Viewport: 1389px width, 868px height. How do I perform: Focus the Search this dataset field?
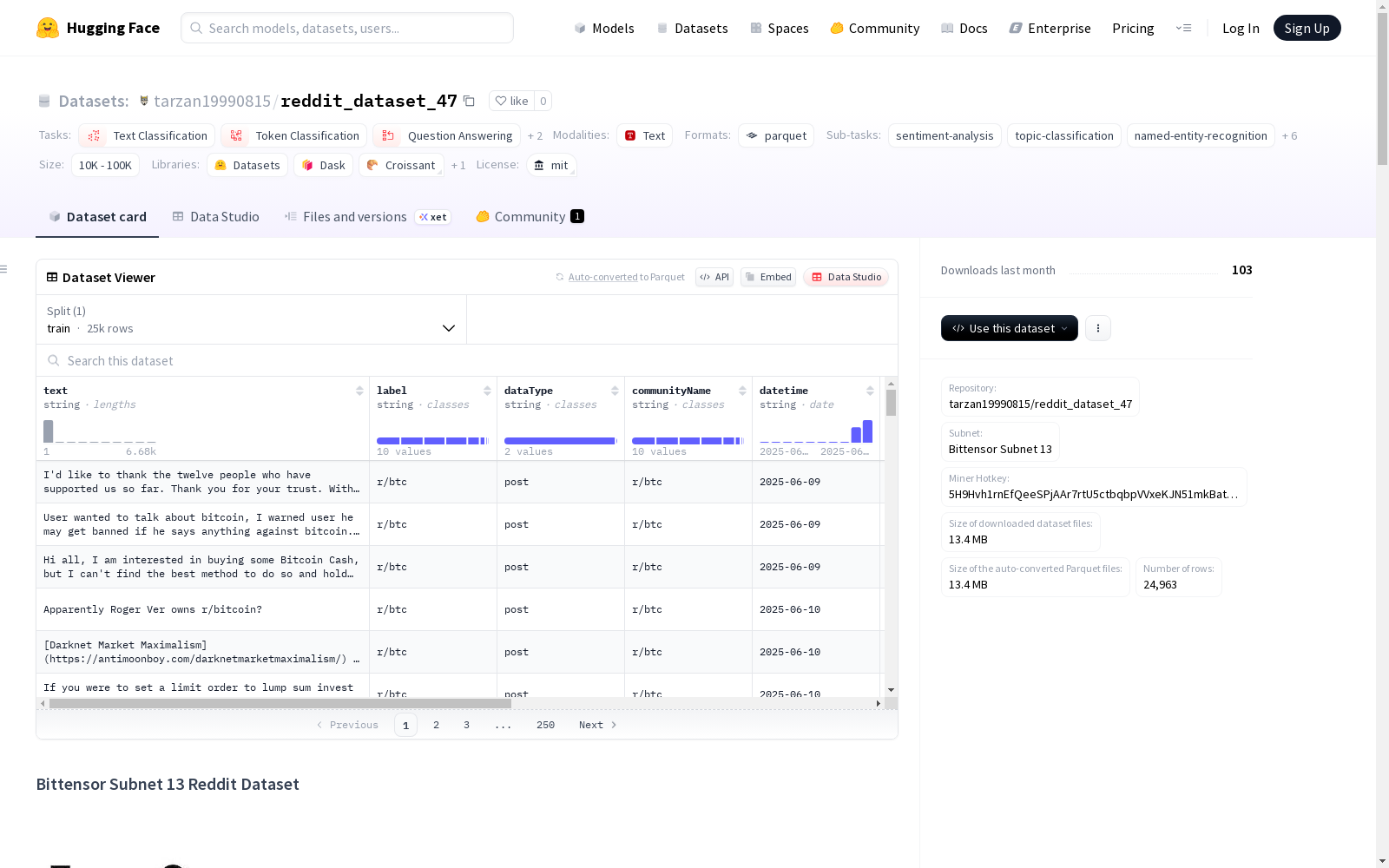[x=467, y=360]
